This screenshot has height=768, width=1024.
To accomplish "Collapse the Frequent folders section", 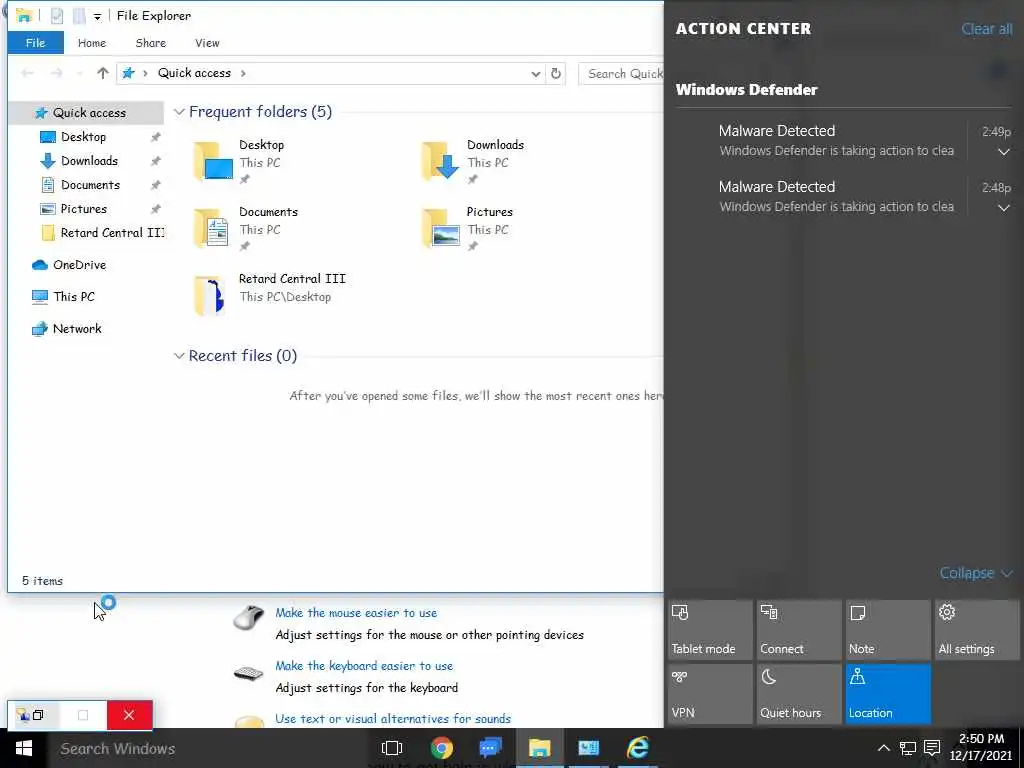I will point(179,112).
